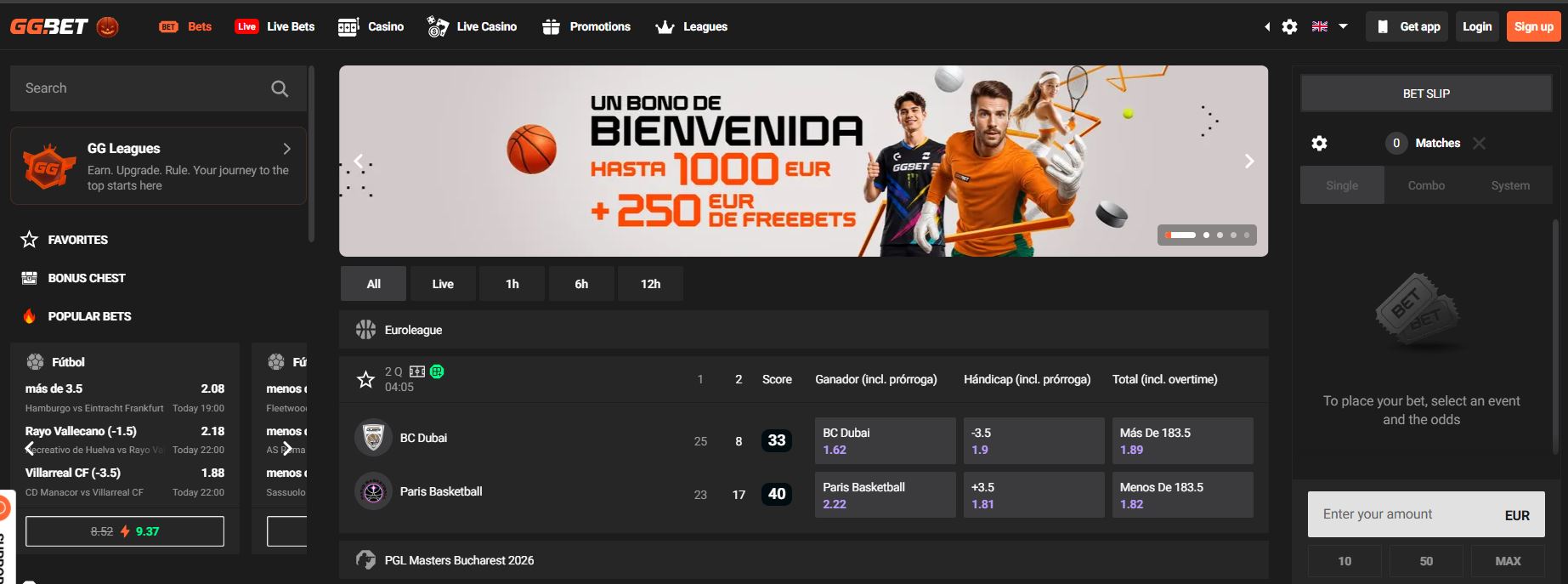Switch bet slip to Combo tab
The image size is (1568, 584).
point(1426,185)
